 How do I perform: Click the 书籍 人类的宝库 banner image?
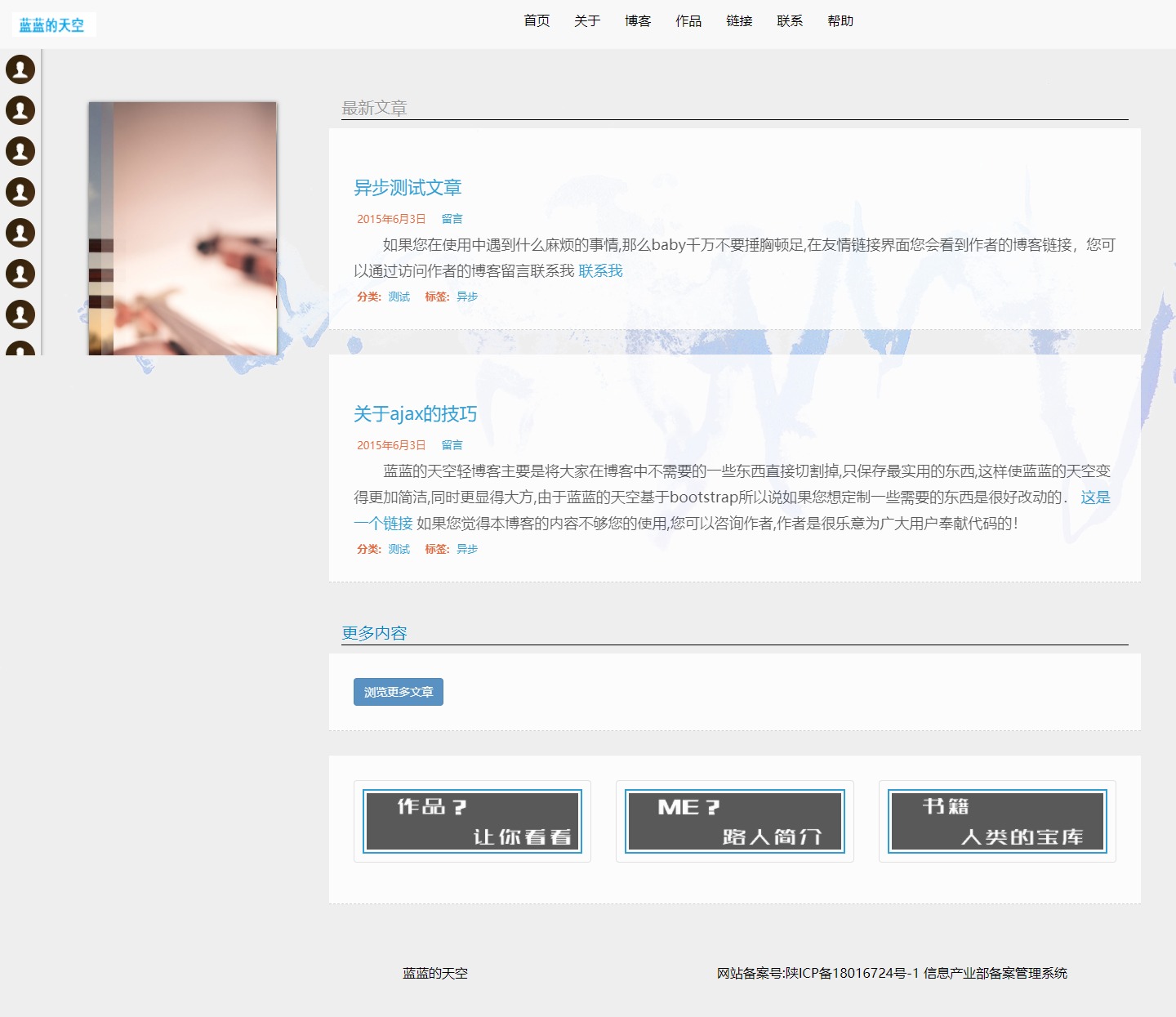(997, 821)
